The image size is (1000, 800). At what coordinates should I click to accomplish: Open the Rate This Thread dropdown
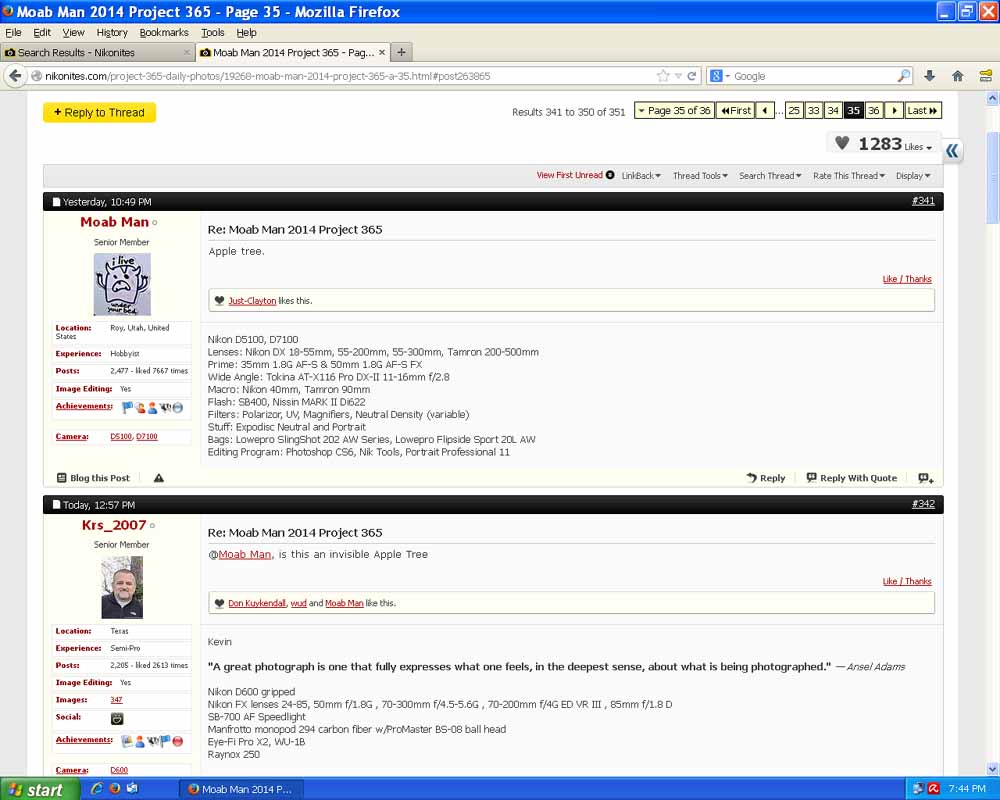pyautogui.click(x=848, y=176)
